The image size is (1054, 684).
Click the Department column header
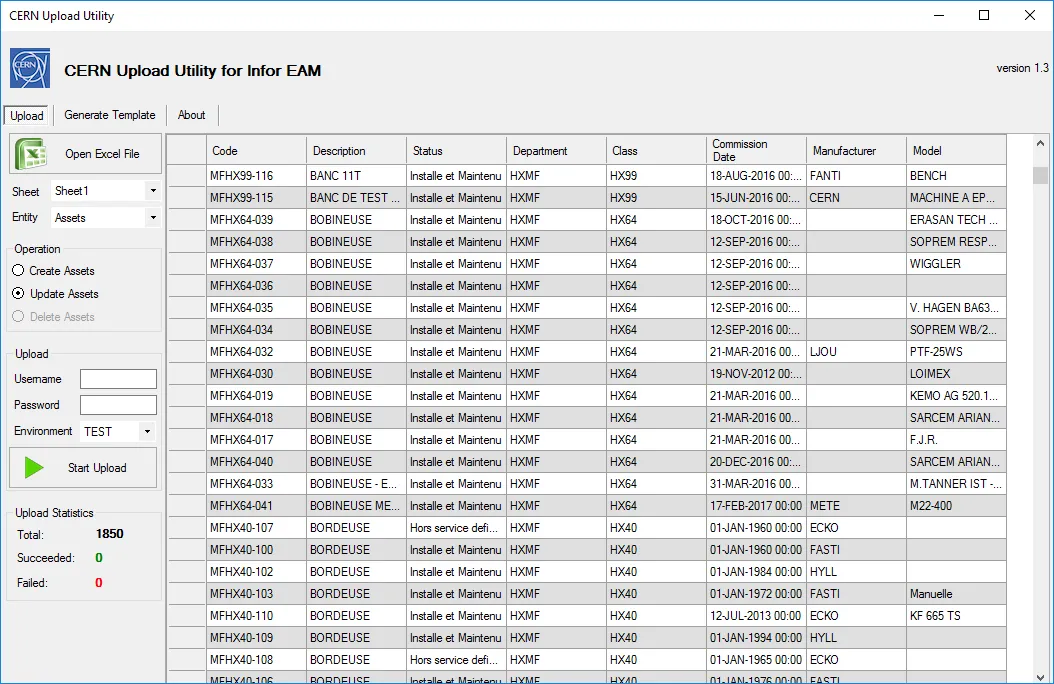click(x=557, y=151)
